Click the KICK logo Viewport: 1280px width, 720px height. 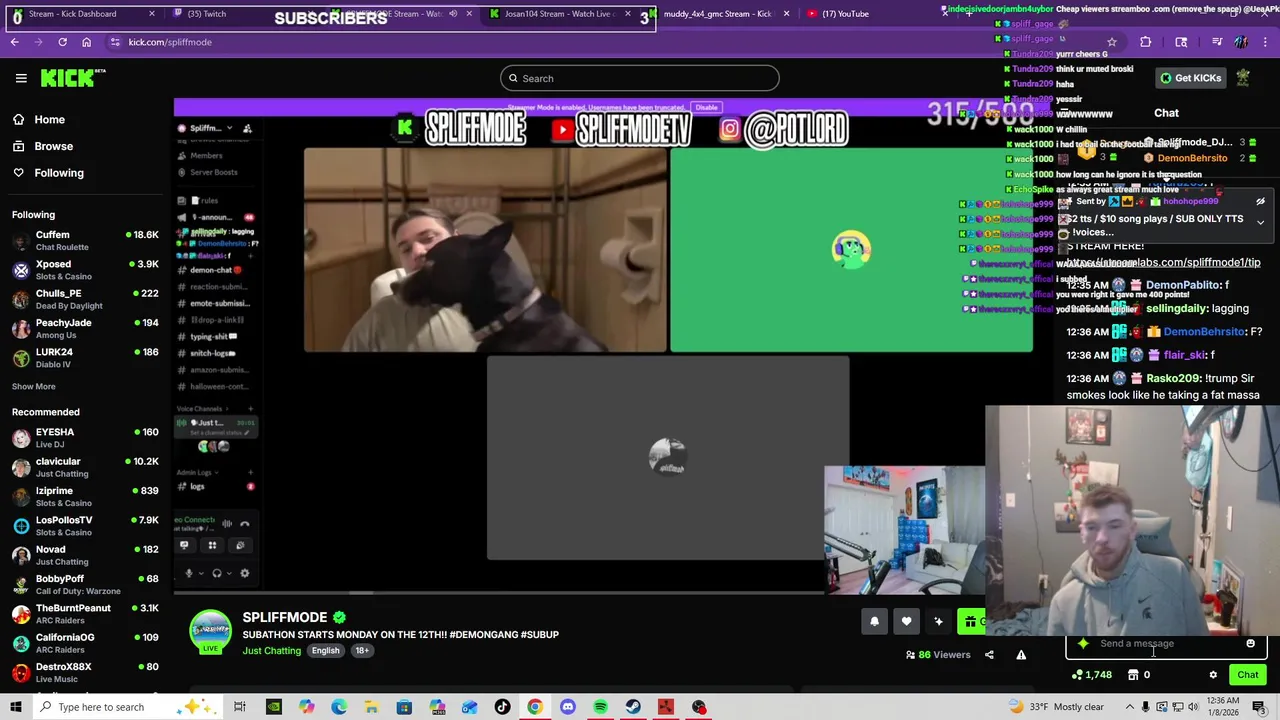coord(73,78)
